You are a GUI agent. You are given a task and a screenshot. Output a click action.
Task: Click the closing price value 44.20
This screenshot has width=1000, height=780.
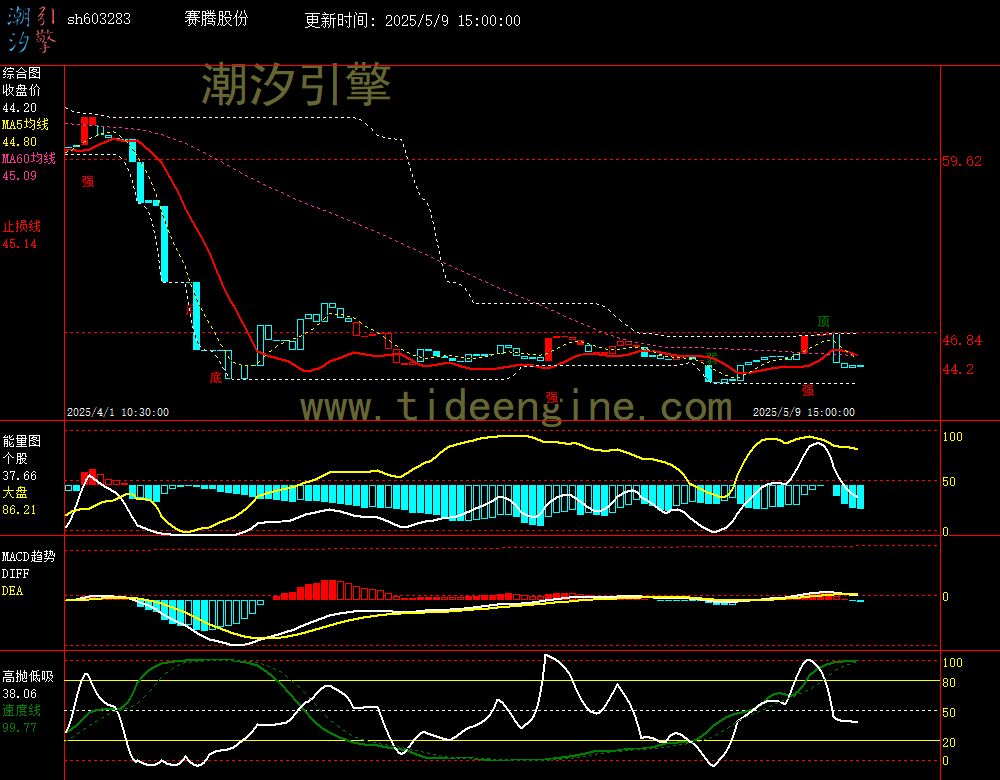pos(20,107)
